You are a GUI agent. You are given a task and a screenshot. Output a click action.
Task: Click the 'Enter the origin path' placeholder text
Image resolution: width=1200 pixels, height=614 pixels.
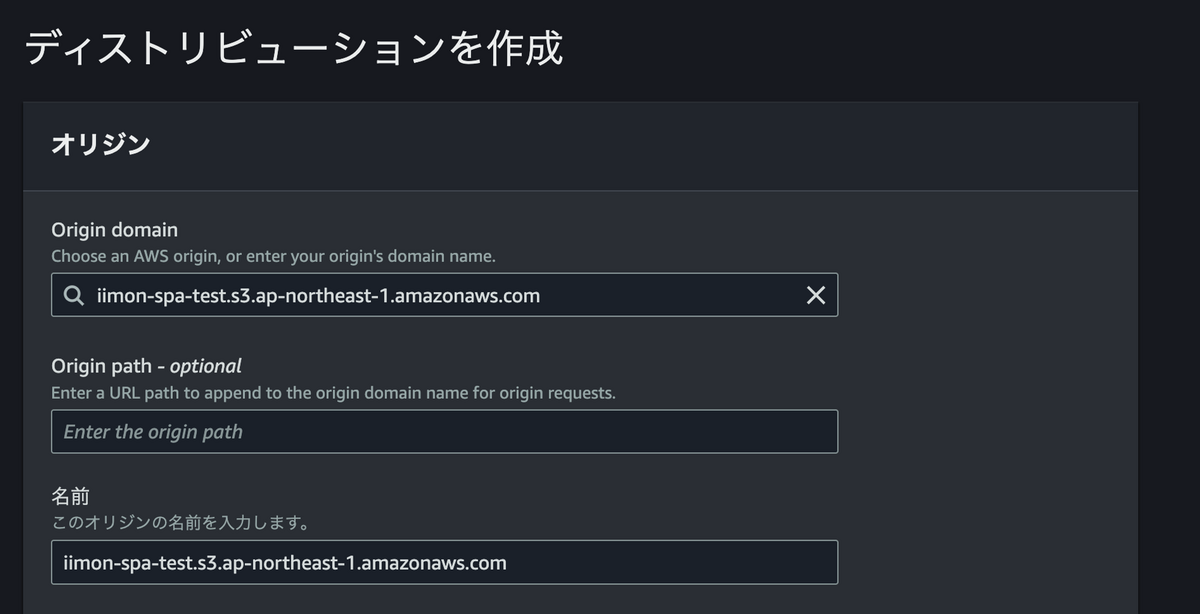click(x=153, y=432)
